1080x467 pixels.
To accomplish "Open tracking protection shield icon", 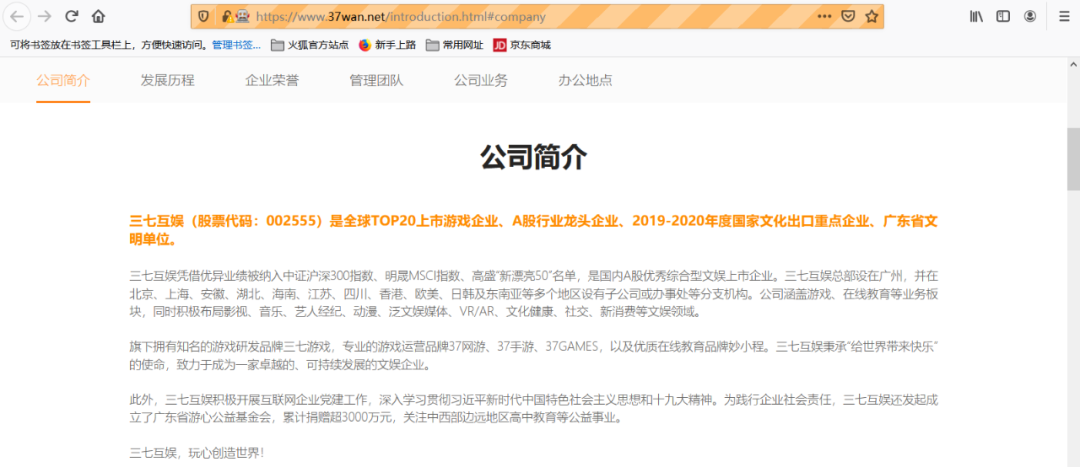I will click(x=203, y=17).
